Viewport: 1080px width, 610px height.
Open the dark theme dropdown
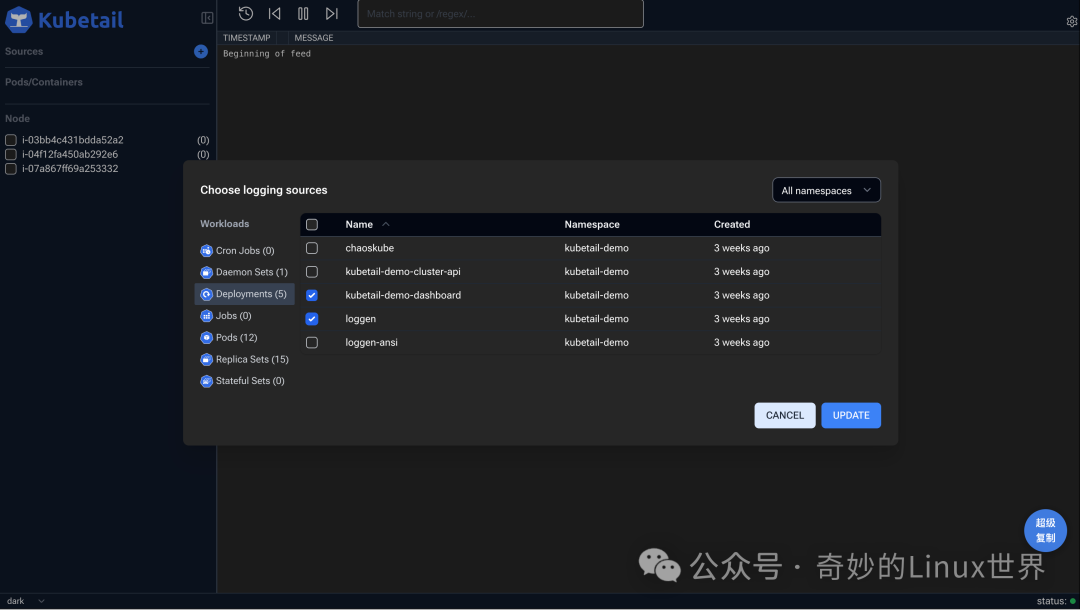point(25,601)
